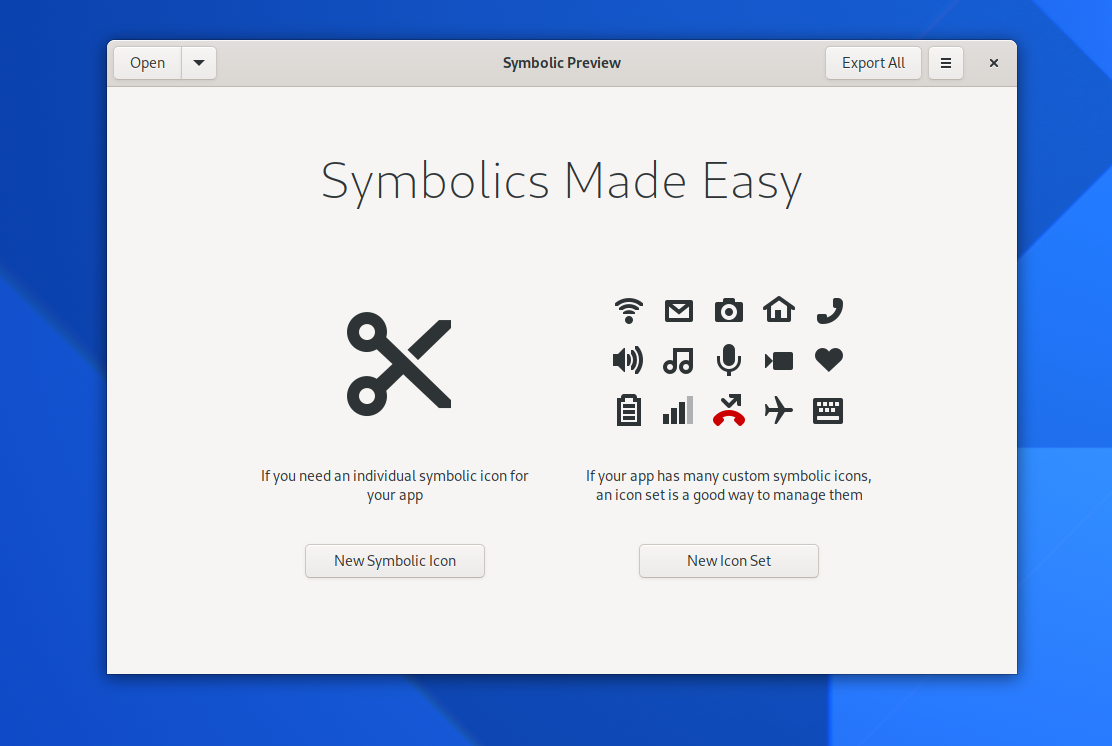Open the dropdown next to the Open button
Image resolution: width=1112 pixels, height=746 pixels.
199,62
